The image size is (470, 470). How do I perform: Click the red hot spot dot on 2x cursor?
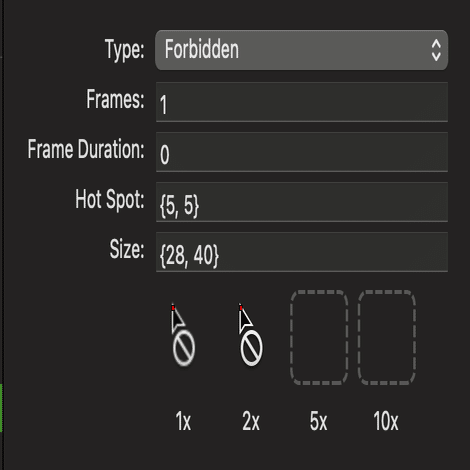(x=241, y=308)
